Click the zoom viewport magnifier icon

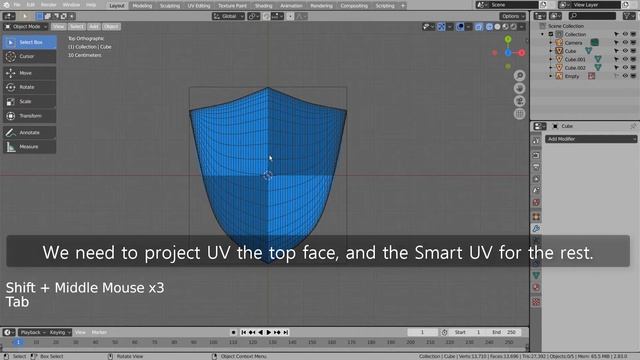(519, 76)
